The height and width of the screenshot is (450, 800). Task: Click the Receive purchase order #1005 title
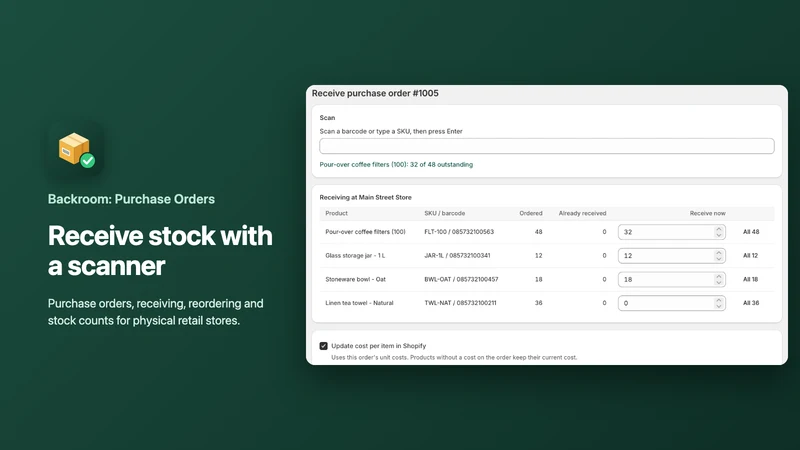(x=375, y=93)
